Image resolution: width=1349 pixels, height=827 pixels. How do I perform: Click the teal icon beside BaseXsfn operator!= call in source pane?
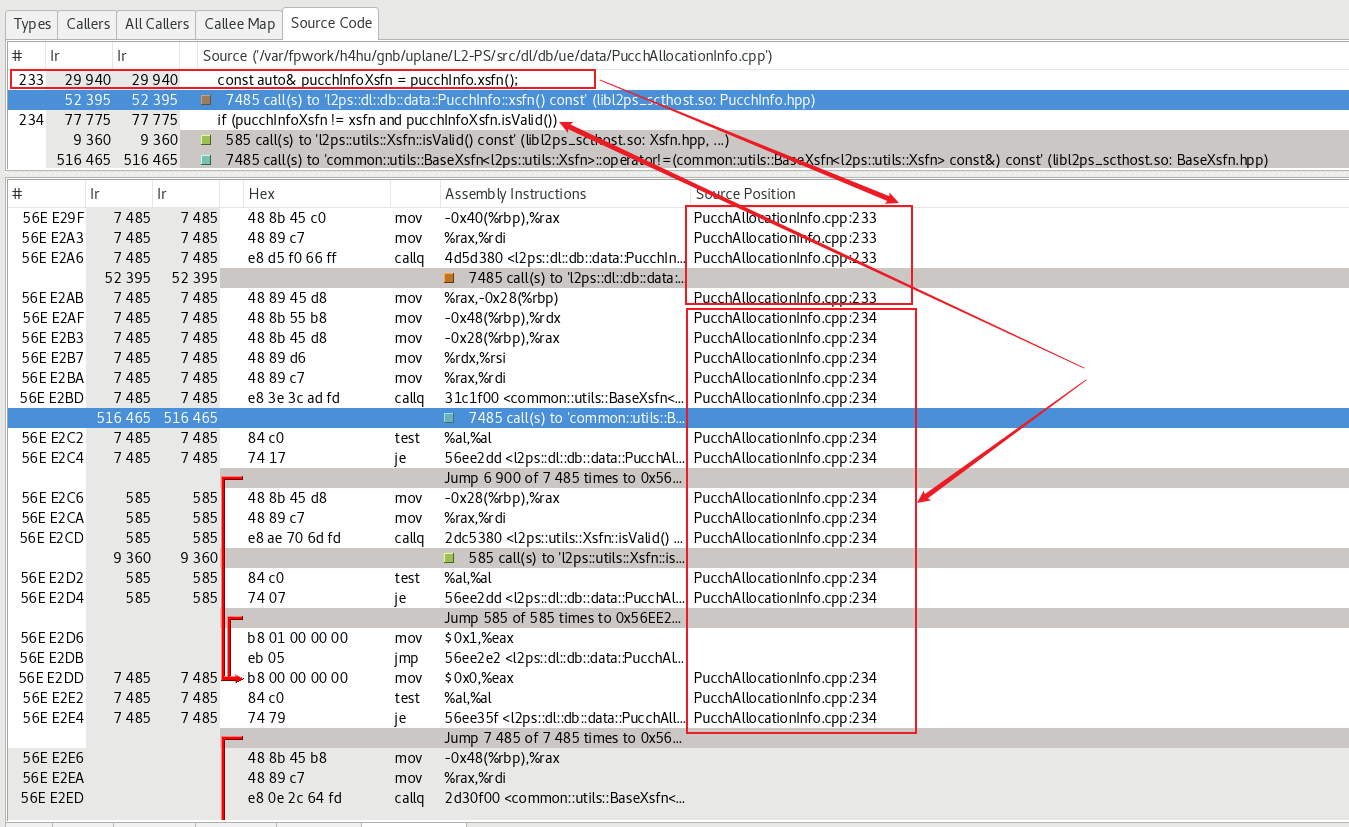(206, 160)
